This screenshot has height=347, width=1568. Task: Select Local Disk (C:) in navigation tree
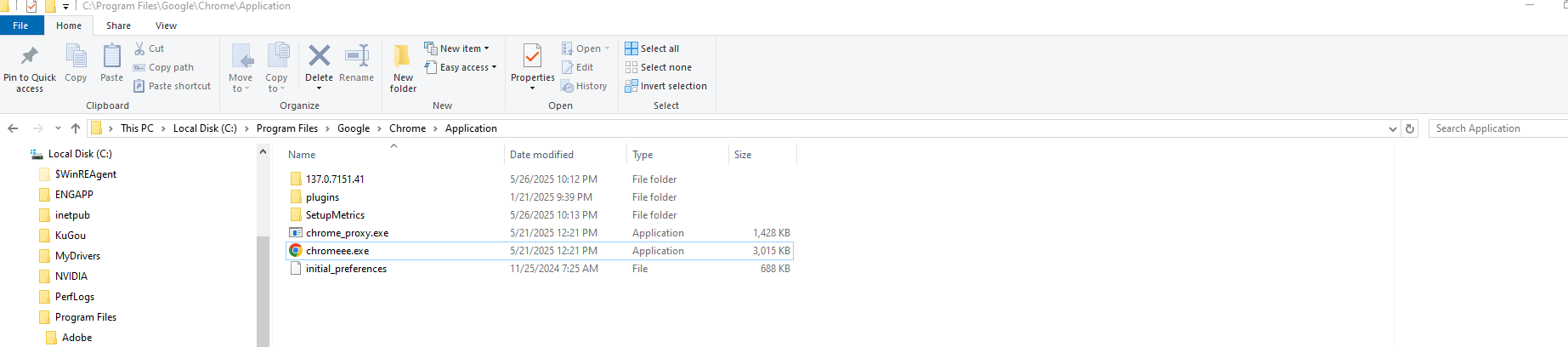pos(80,154)
